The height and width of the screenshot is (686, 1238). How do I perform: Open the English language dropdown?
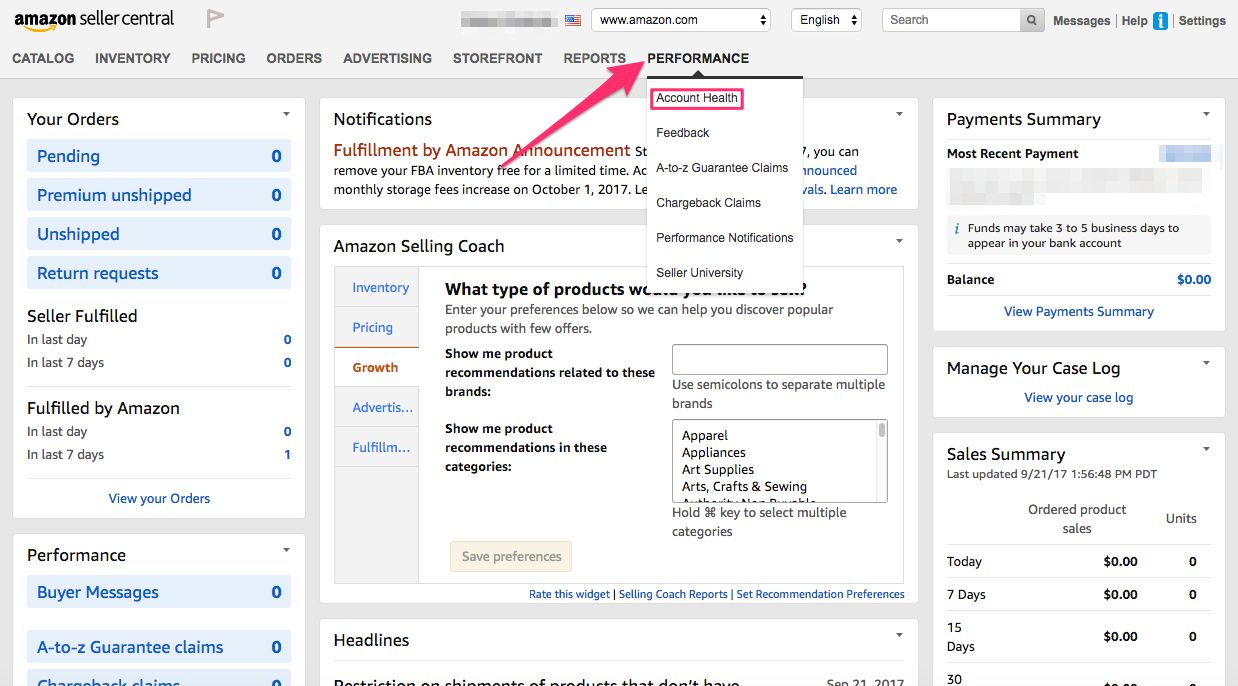point(826,20)
